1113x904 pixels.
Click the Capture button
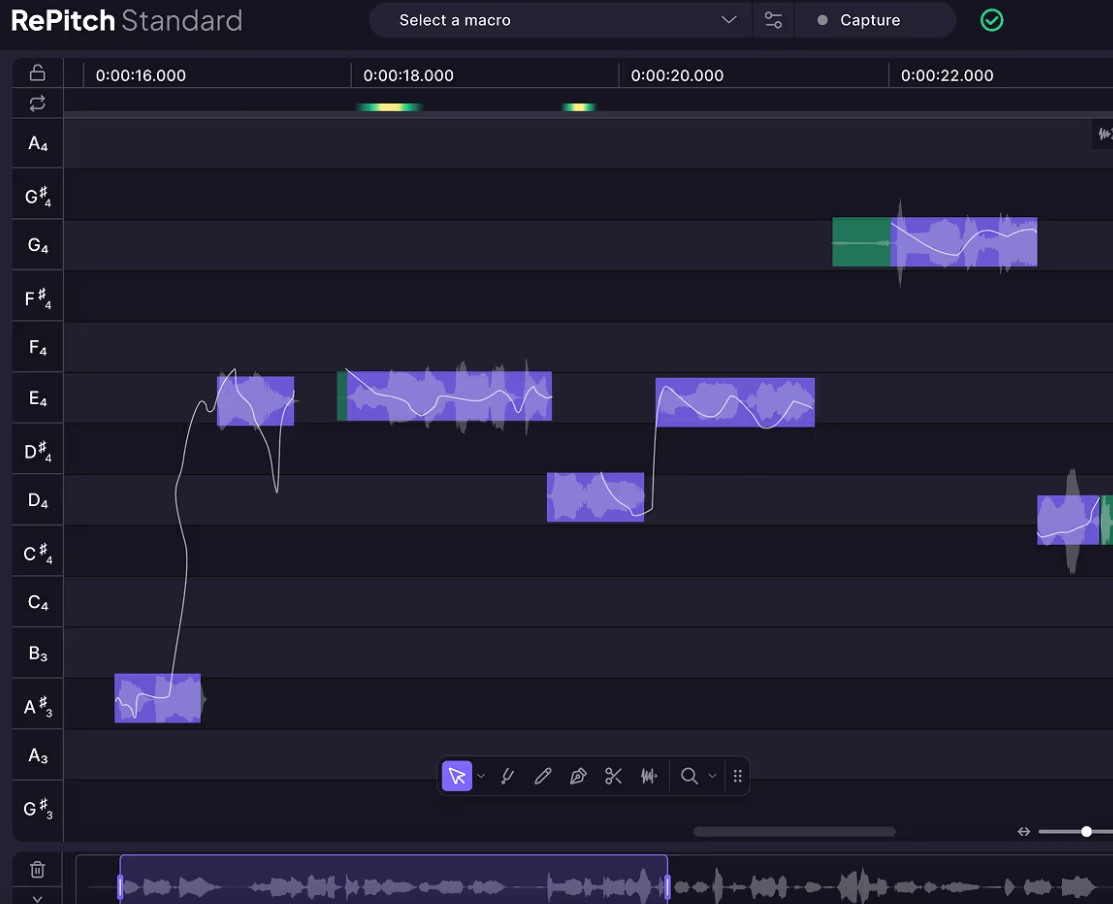869,20
